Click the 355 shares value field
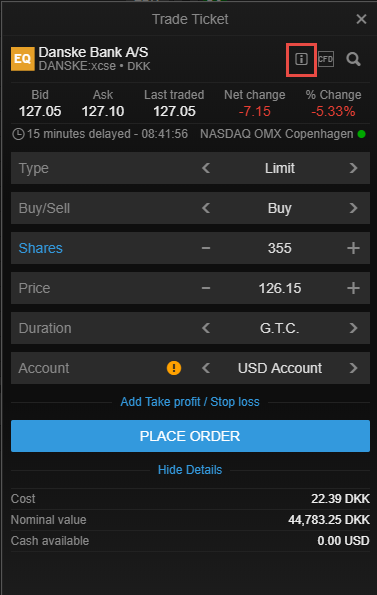 (280, 248)
